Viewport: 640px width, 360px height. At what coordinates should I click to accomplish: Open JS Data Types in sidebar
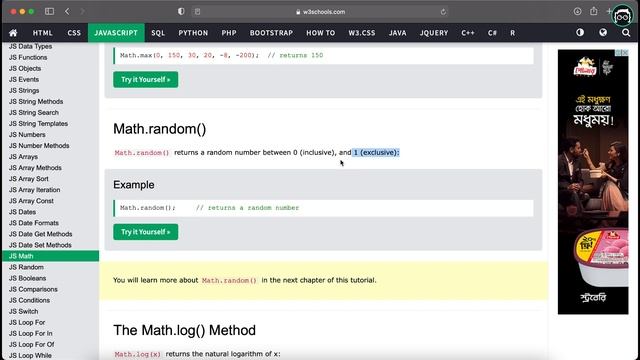pyautogui.click(x=31, y=47)
